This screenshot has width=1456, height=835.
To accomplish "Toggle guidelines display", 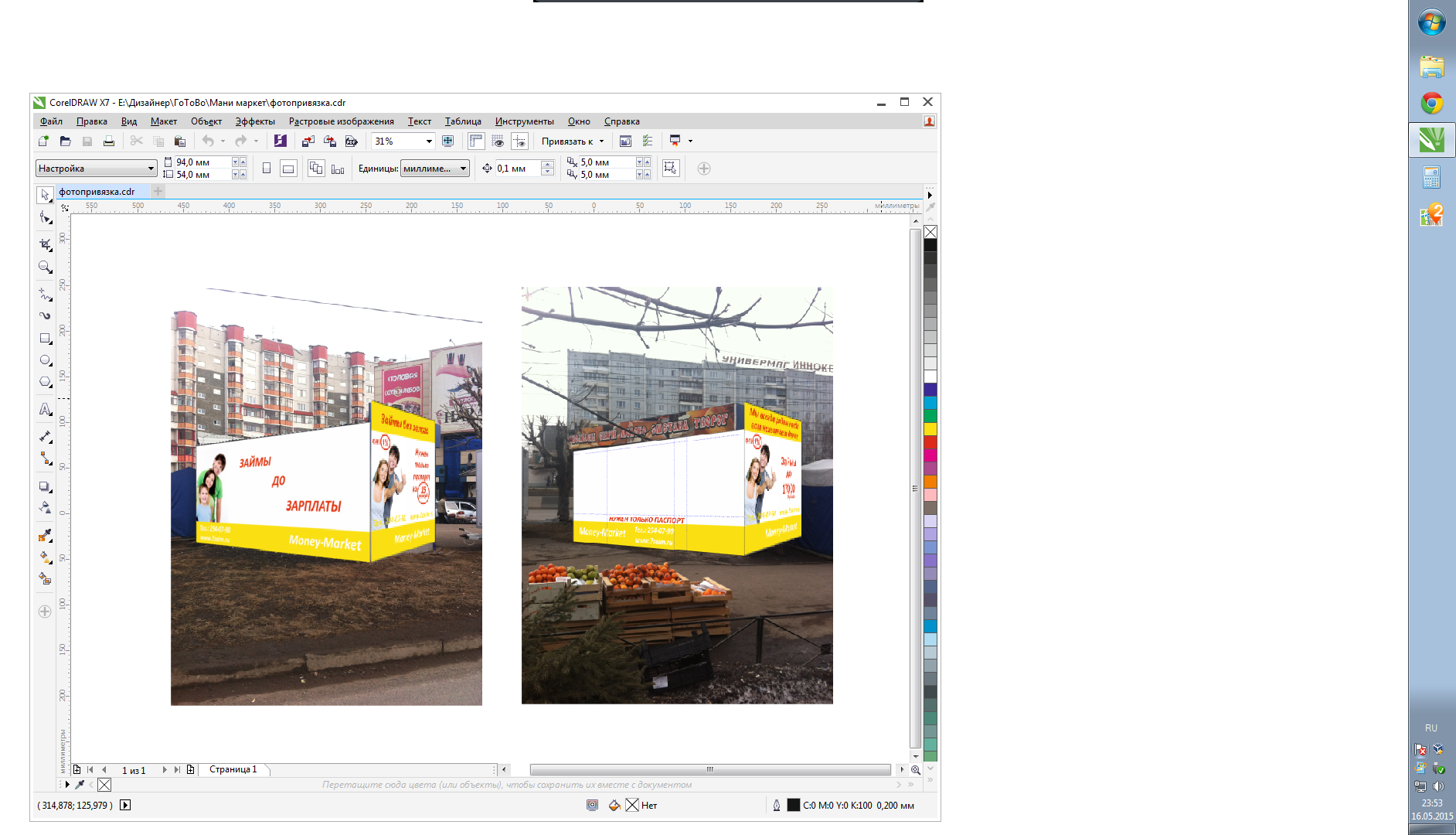I will [x=520, y=141].
